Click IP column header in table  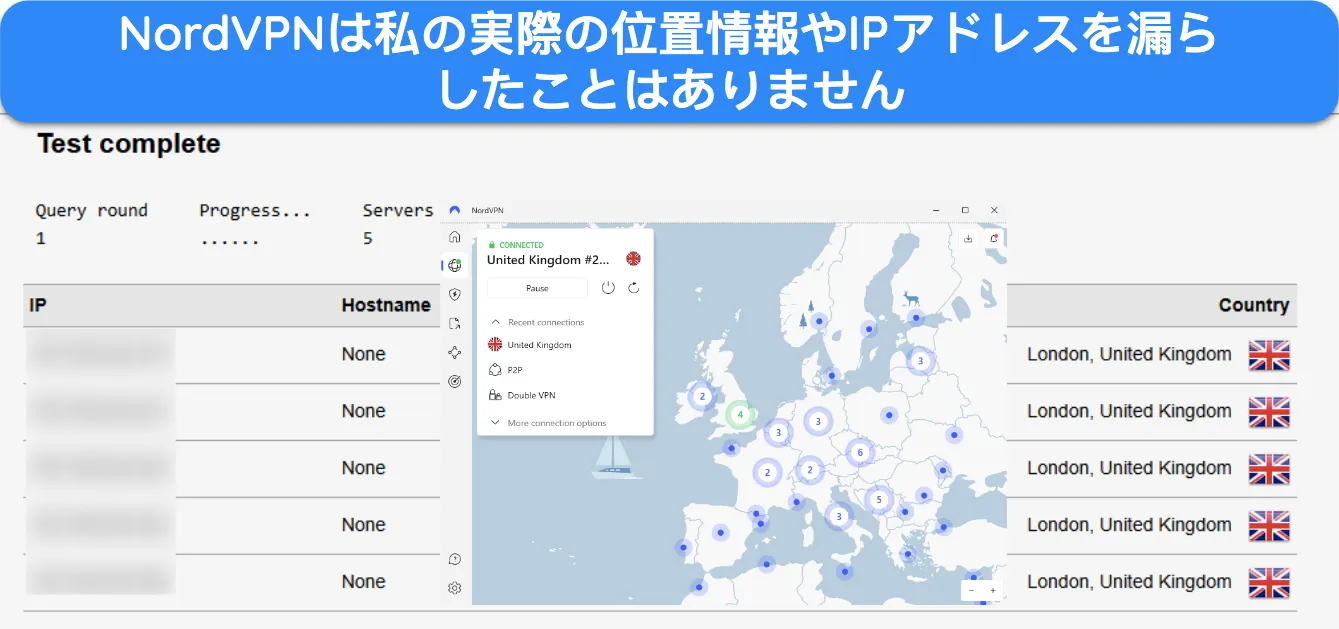38,305
